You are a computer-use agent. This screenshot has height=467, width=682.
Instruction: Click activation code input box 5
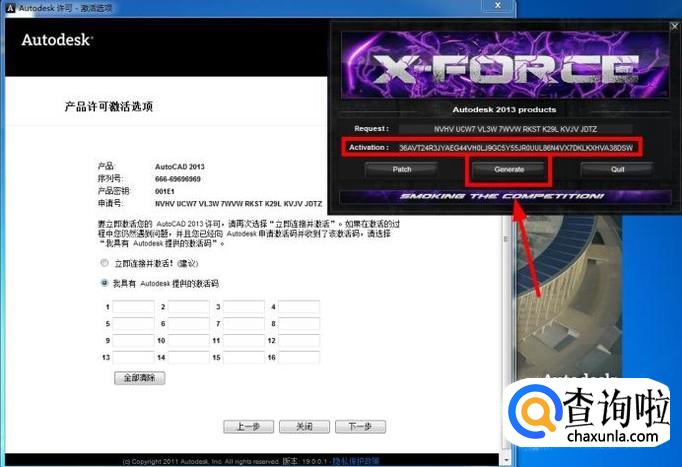pos(134,324)
